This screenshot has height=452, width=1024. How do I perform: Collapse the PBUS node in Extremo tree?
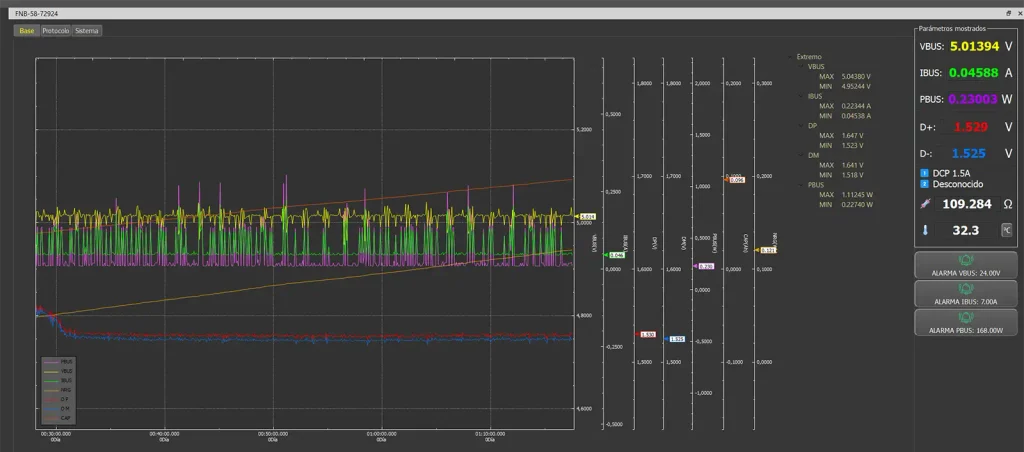click(x=801, y=185)
